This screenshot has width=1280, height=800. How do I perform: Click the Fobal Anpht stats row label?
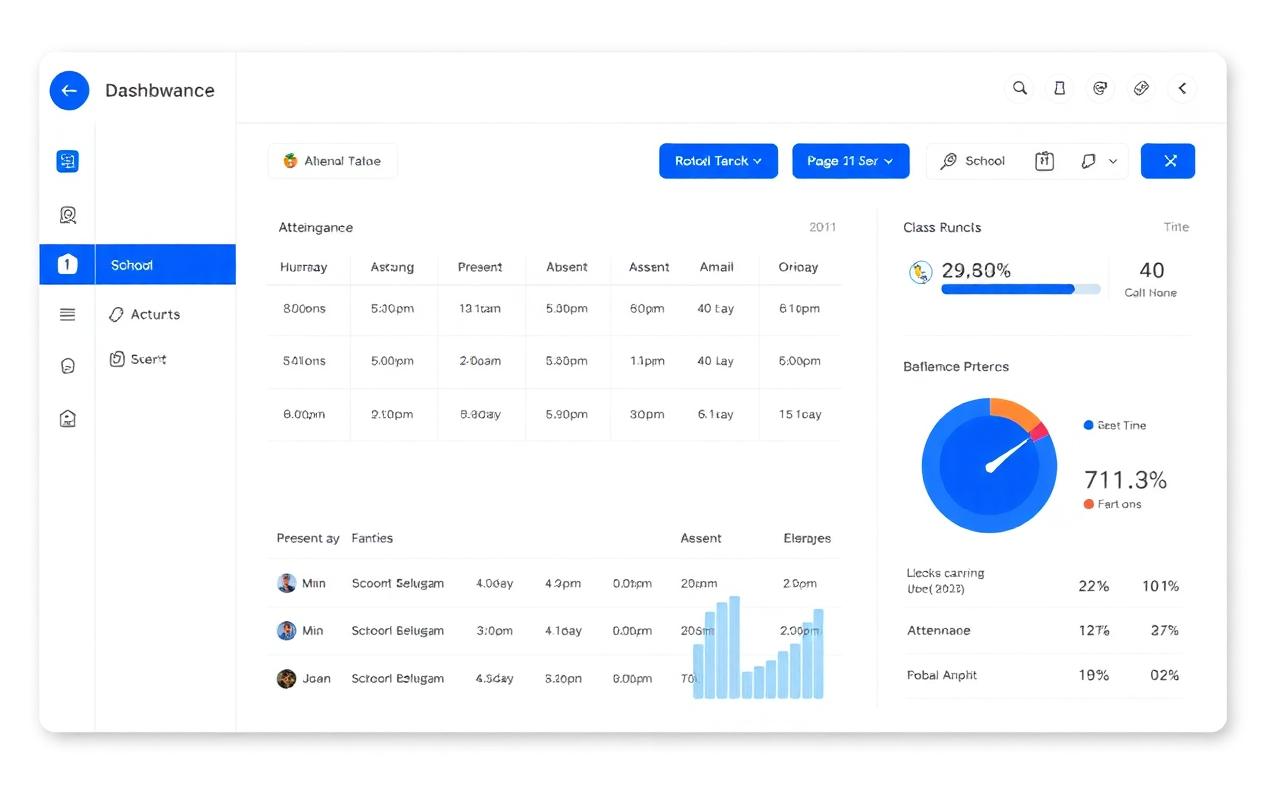[x=941, y=675]
